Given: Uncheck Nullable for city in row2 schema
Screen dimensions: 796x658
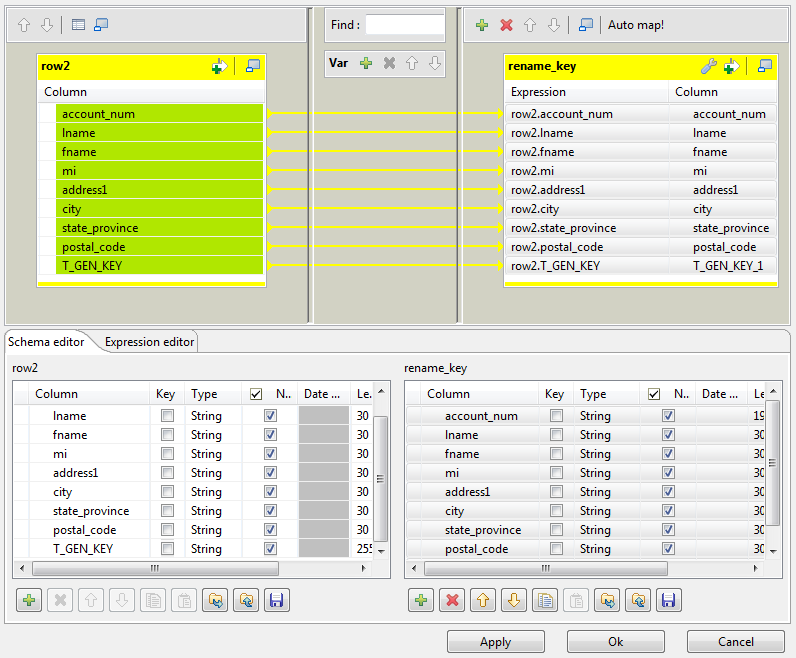Looking at the screenshot, I should pyautogui.click(x=270, y=492).
